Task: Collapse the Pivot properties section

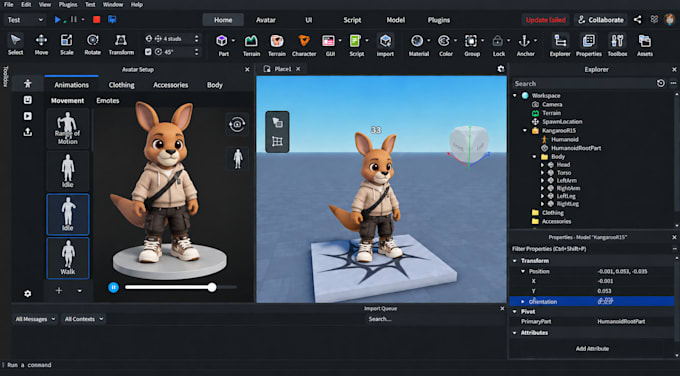Action: (x=515, y=312)
